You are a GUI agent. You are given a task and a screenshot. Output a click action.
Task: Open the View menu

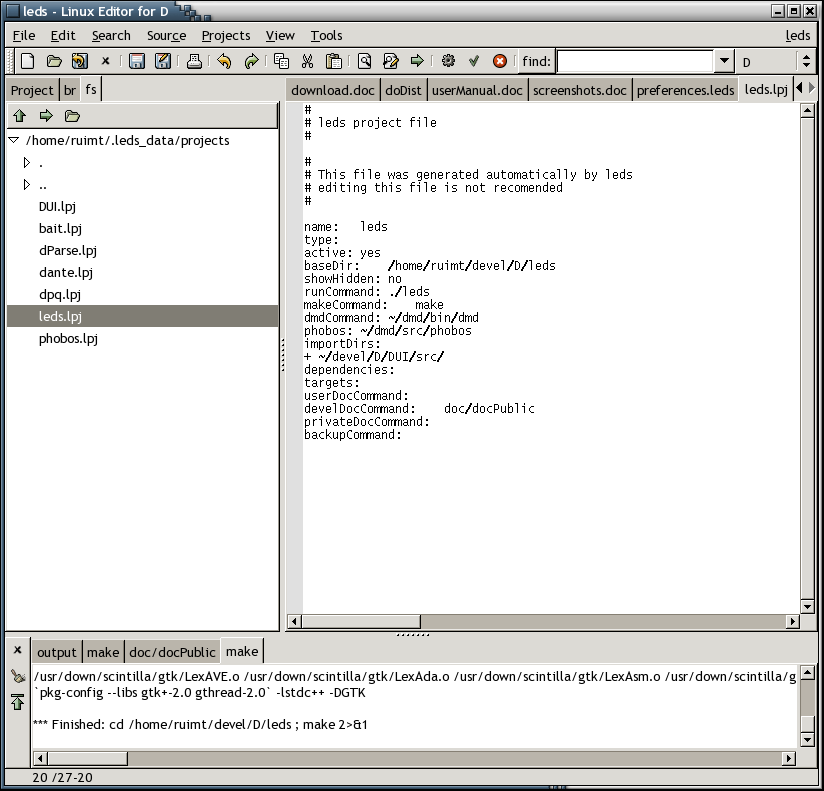click(x=280, y=35)
